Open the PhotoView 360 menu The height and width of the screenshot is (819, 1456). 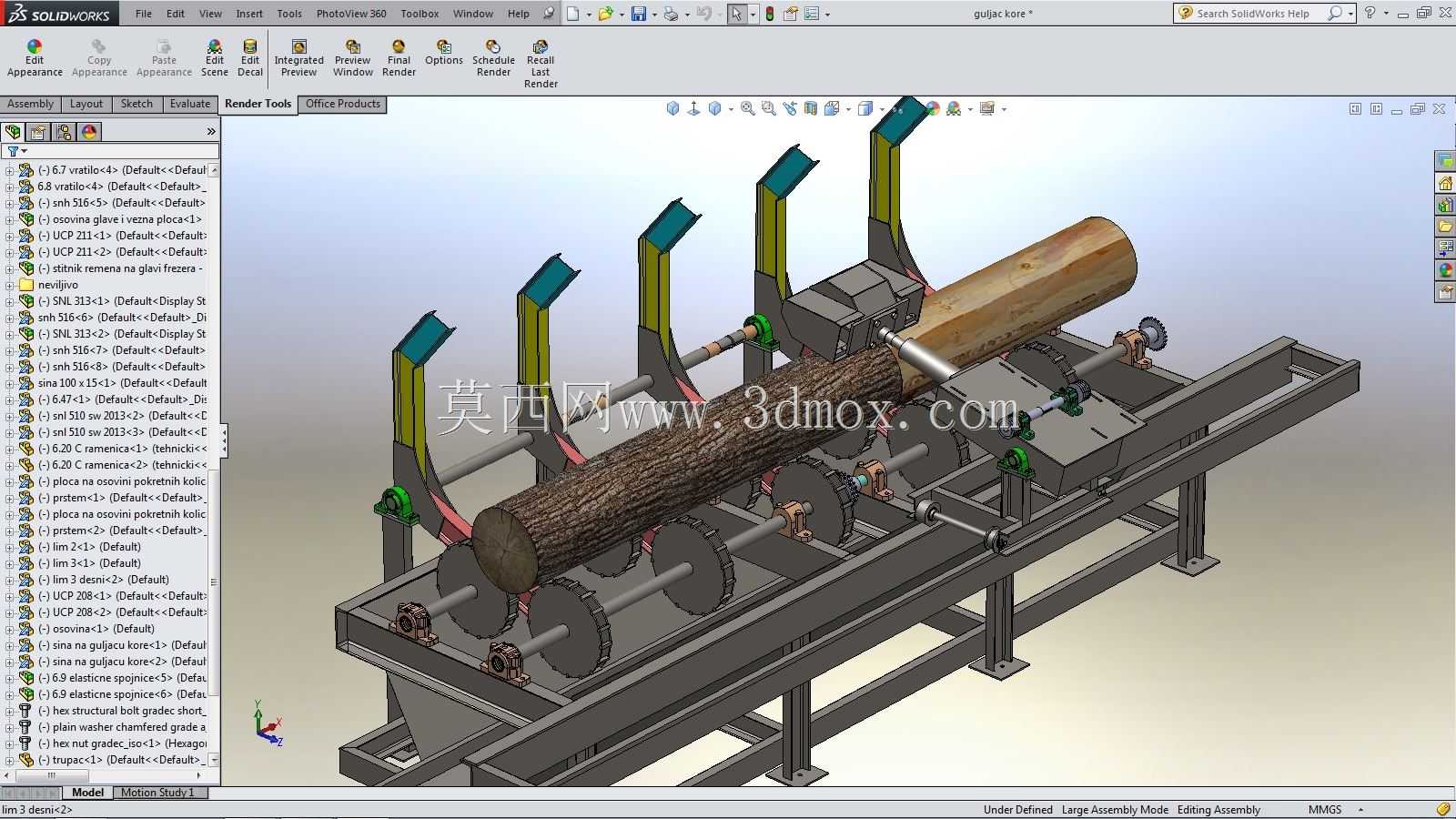(351, 14)
